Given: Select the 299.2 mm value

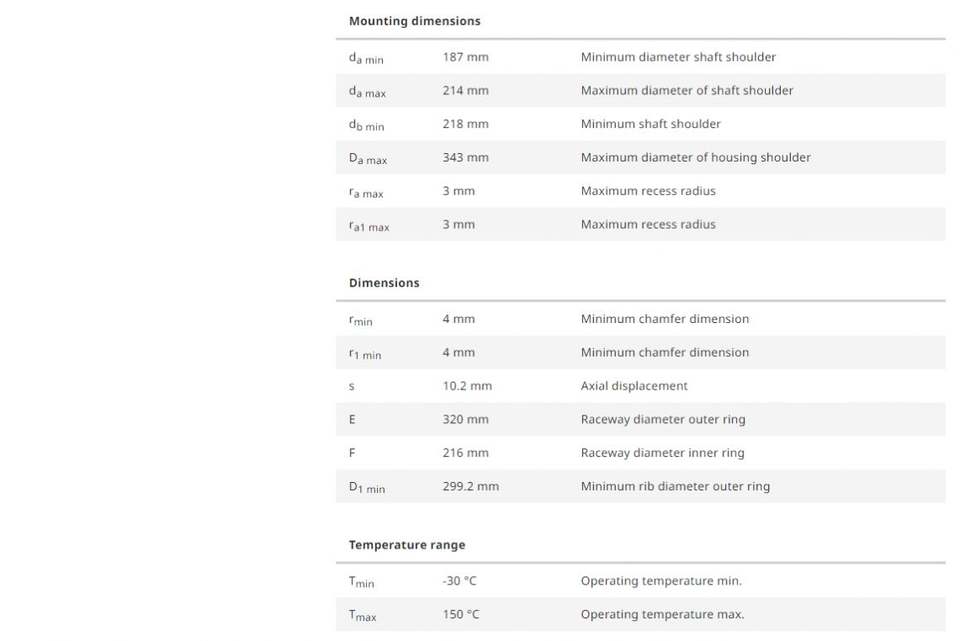Looking at the screenshot, I should tap(470, 487).
